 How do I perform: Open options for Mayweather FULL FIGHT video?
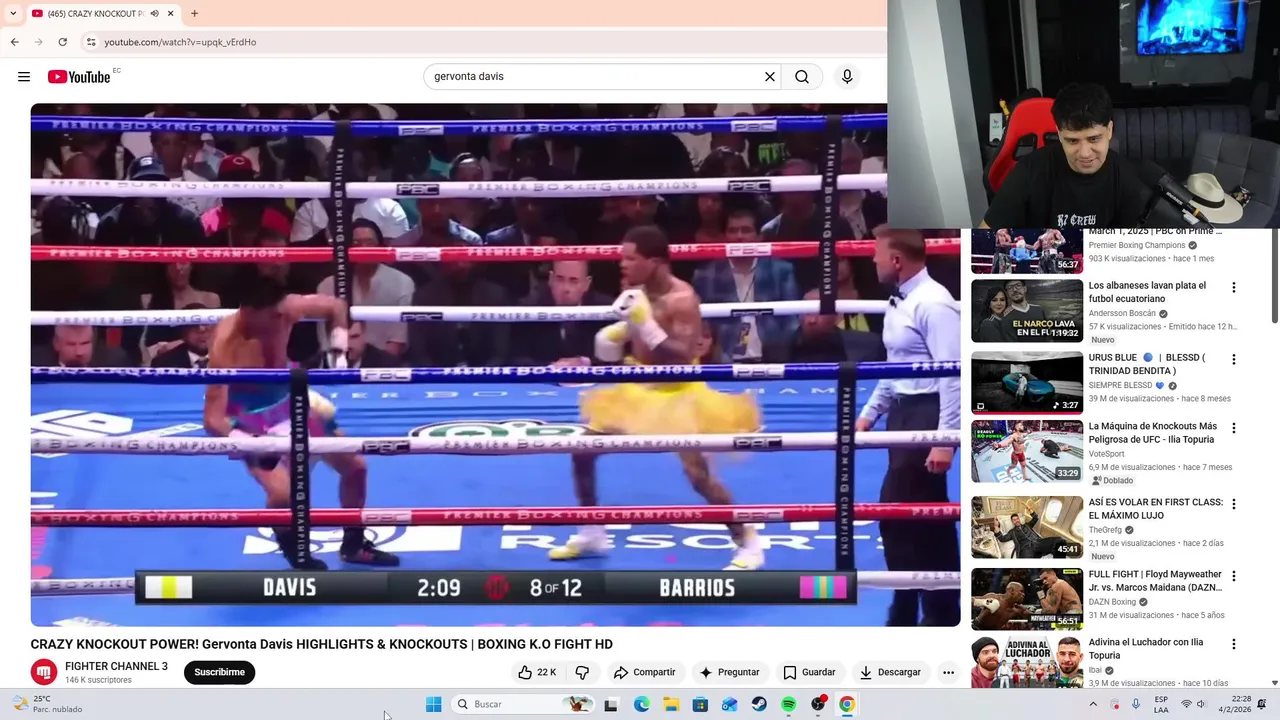point(1233,576)
